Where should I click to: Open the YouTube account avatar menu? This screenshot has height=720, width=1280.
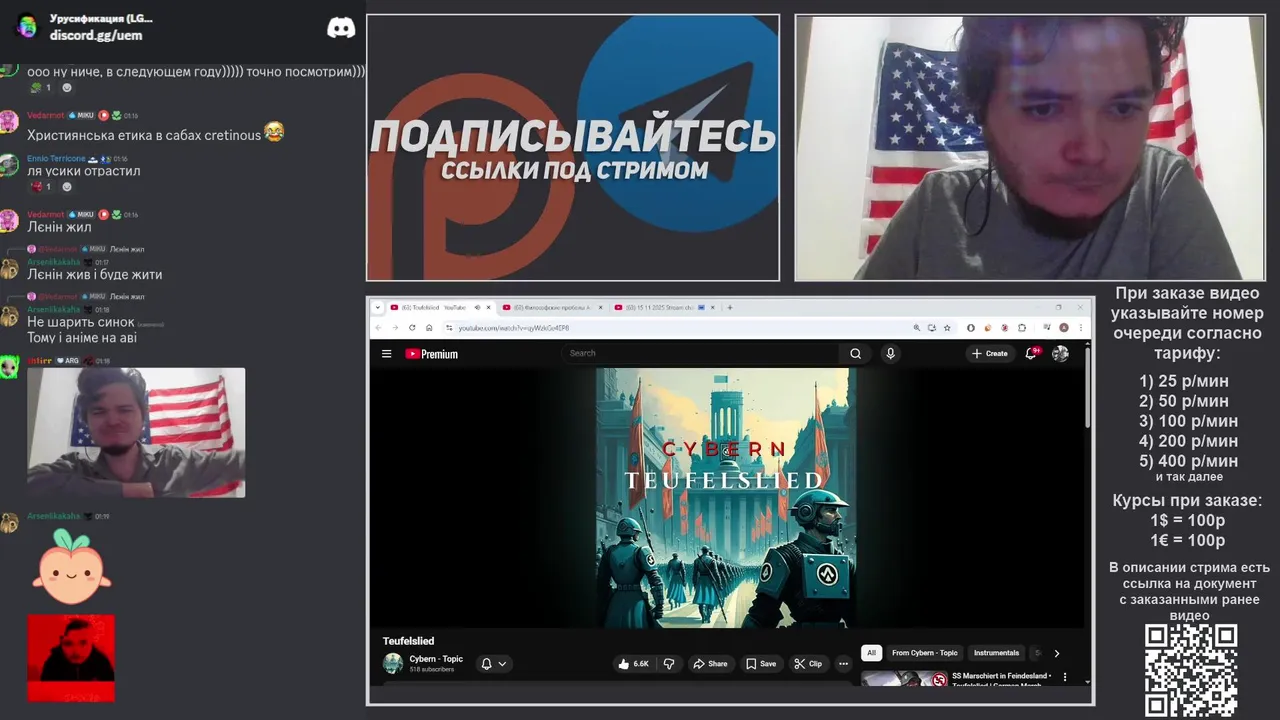coord(1060,353)
